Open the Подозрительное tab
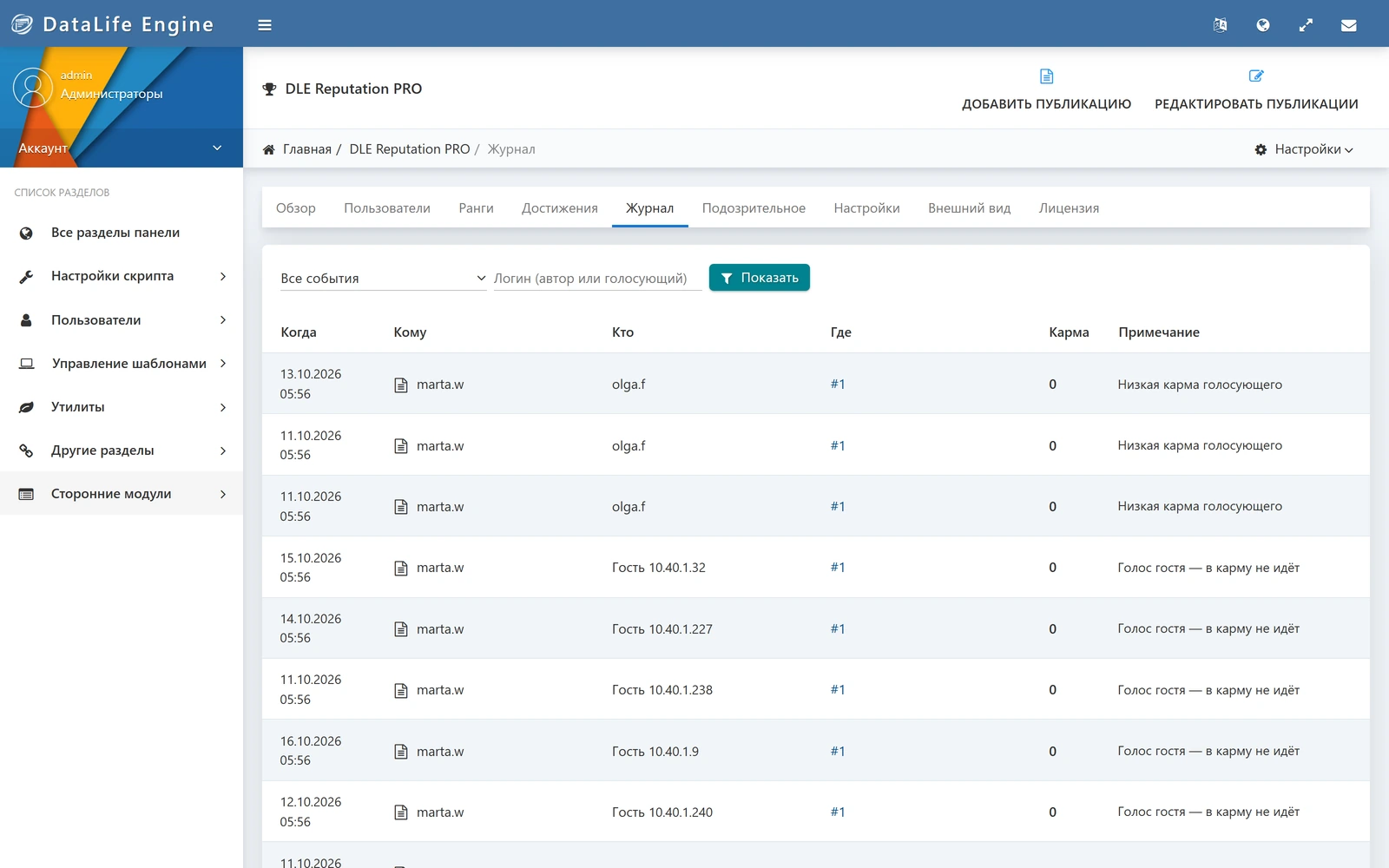1389x868 pixels. 754,208
